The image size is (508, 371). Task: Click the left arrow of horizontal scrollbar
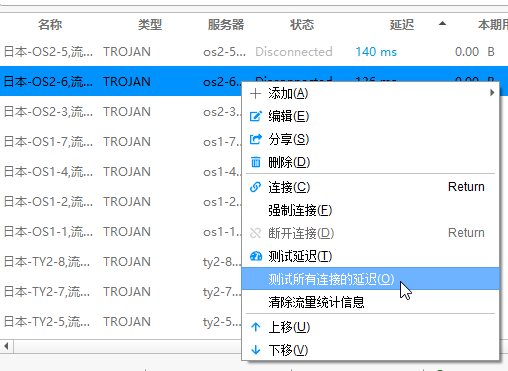6,346
